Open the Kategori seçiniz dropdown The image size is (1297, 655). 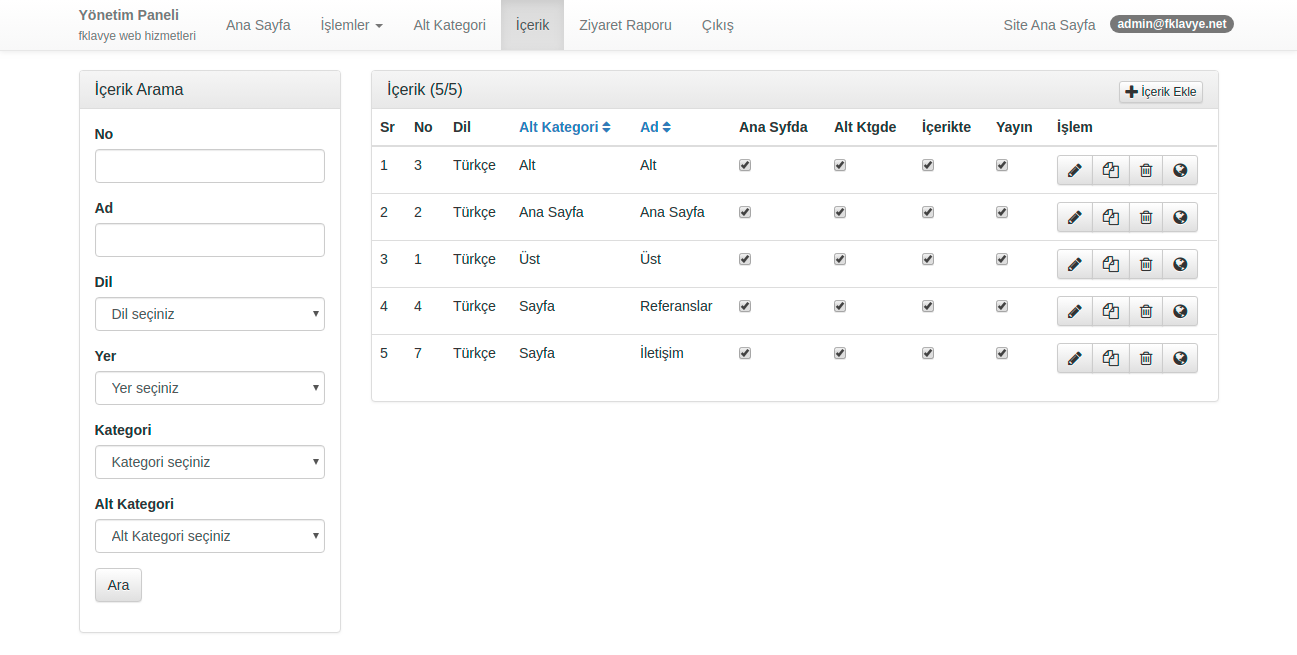point(210,462)
